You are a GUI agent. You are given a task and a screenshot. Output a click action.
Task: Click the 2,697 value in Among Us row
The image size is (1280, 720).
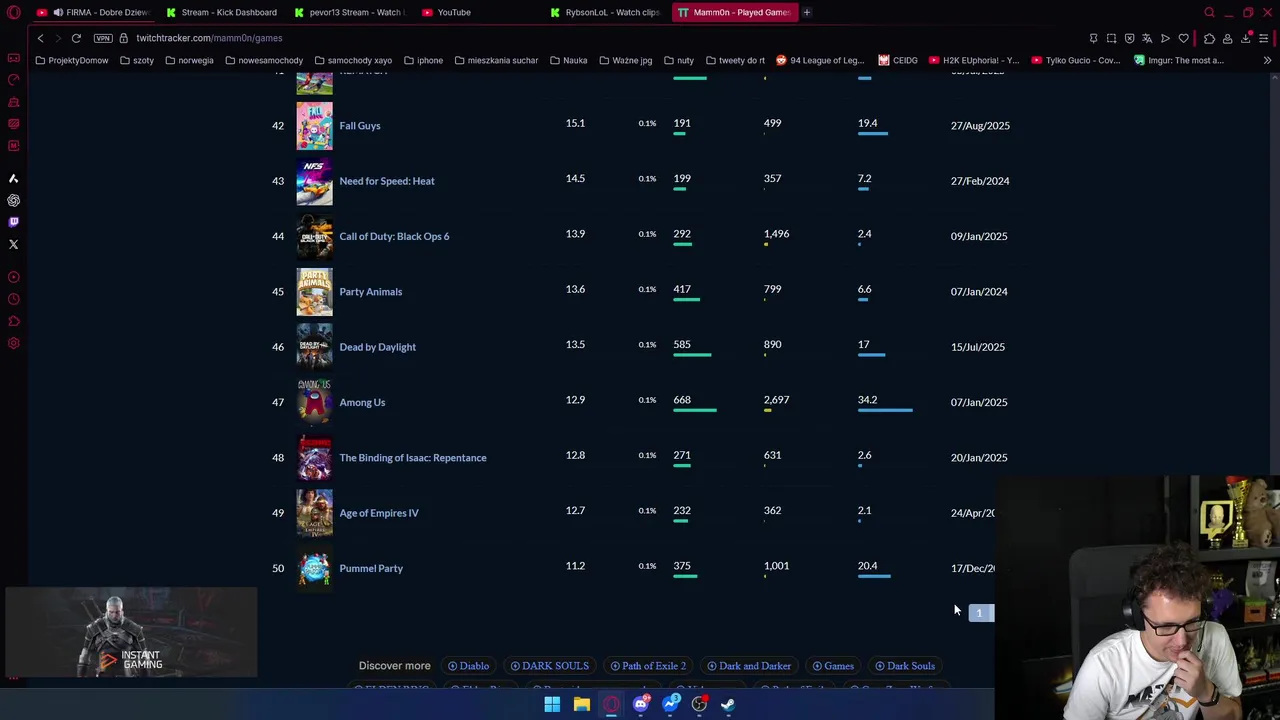pos(776,400)
